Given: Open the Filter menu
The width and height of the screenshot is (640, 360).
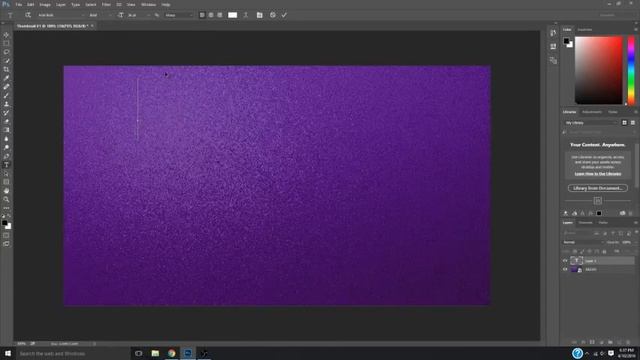Looking at the screenshot, I should click(x=106, y=4).
